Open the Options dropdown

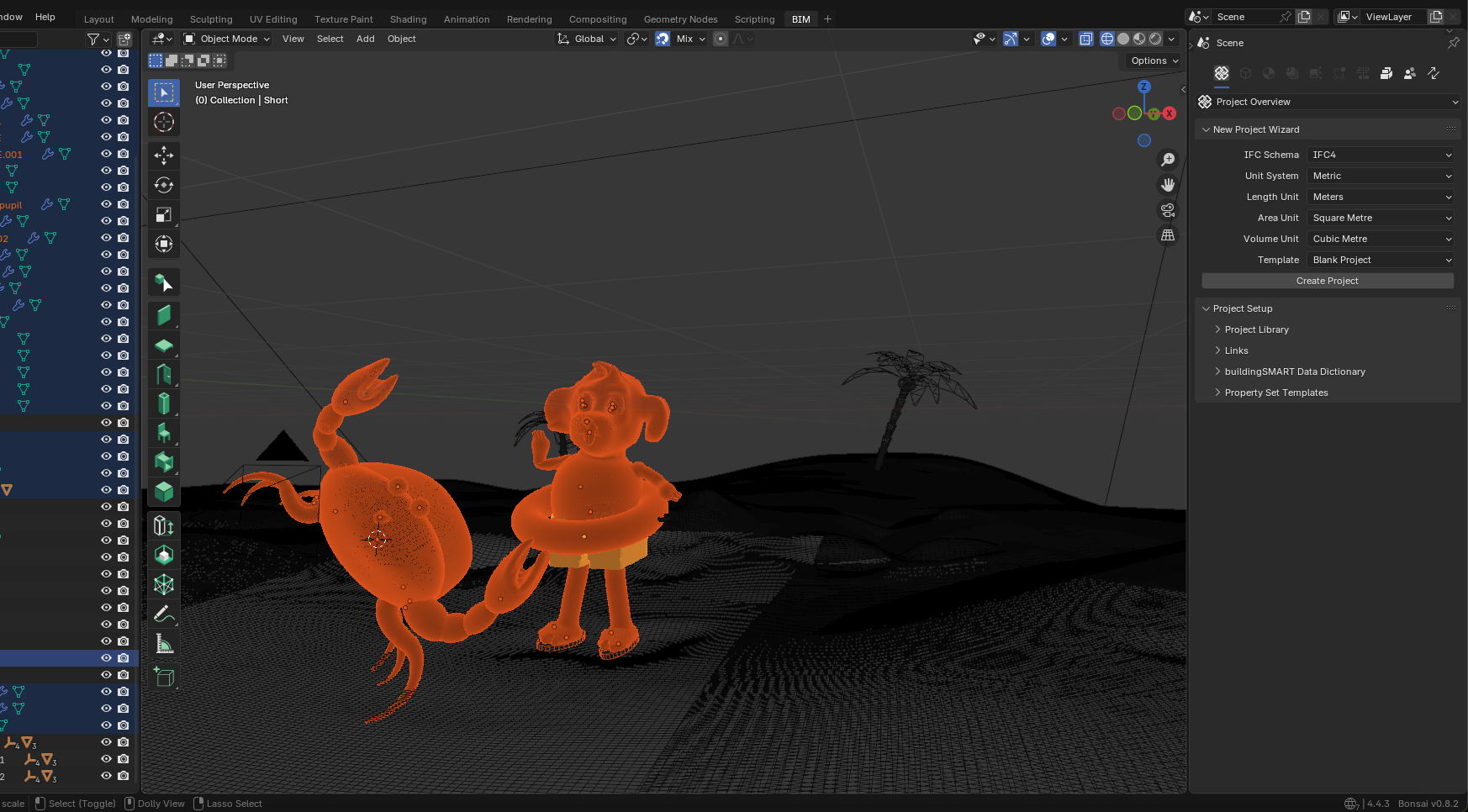click(x=1154, y=61)
